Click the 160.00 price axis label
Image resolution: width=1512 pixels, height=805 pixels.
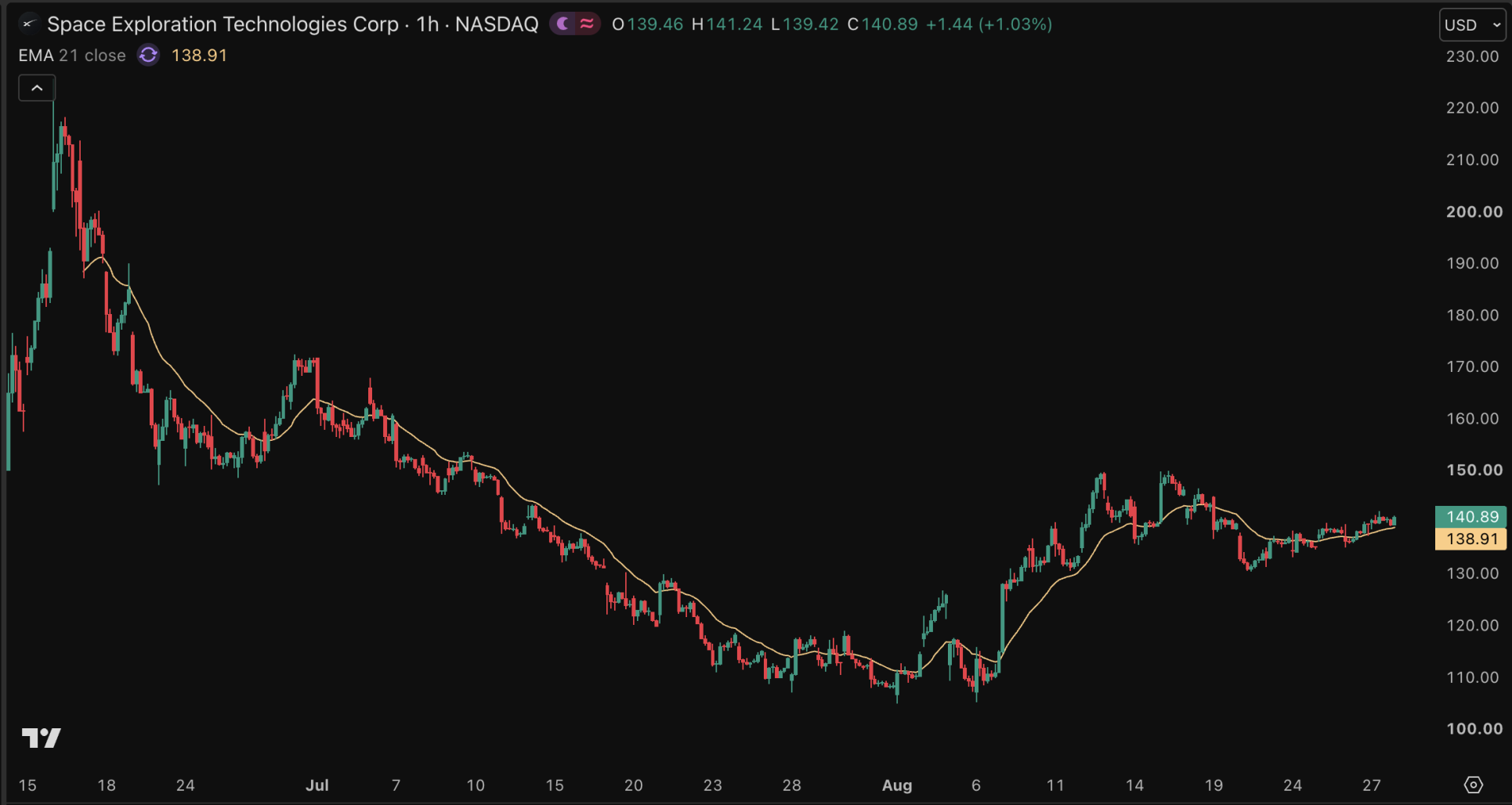[1472, 418]
